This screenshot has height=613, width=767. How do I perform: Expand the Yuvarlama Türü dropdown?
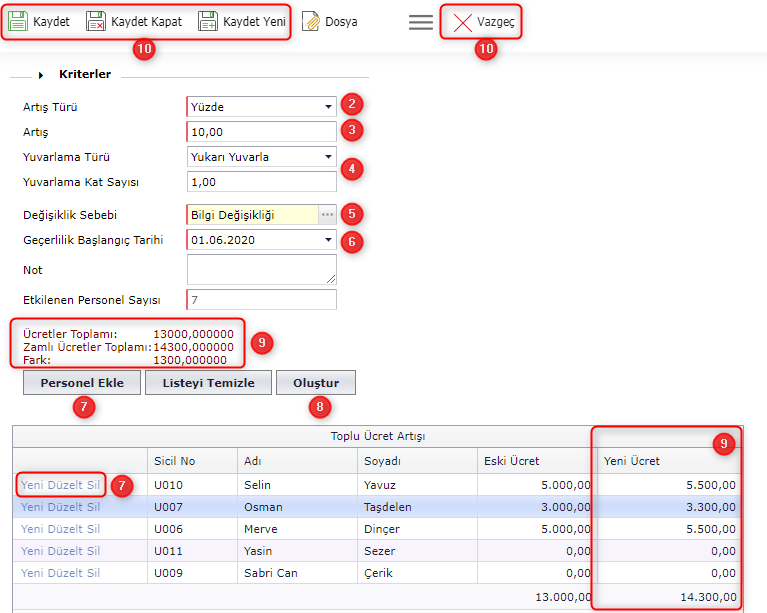click(328, 157)
